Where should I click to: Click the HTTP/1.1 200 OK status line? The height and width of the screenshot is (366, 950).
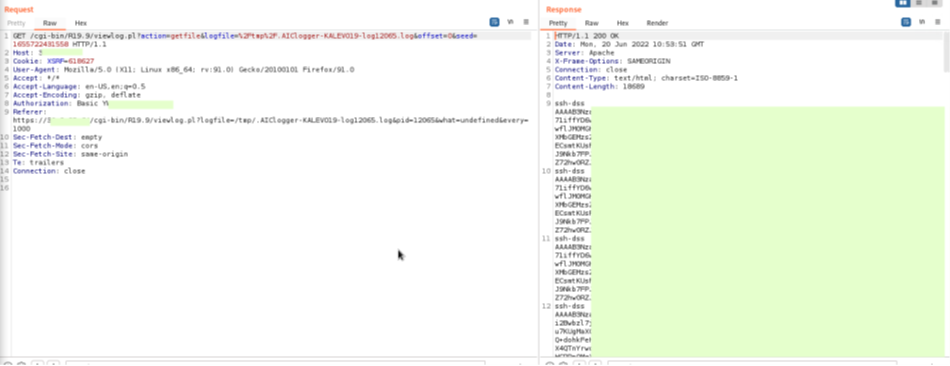tap(587, 36)
